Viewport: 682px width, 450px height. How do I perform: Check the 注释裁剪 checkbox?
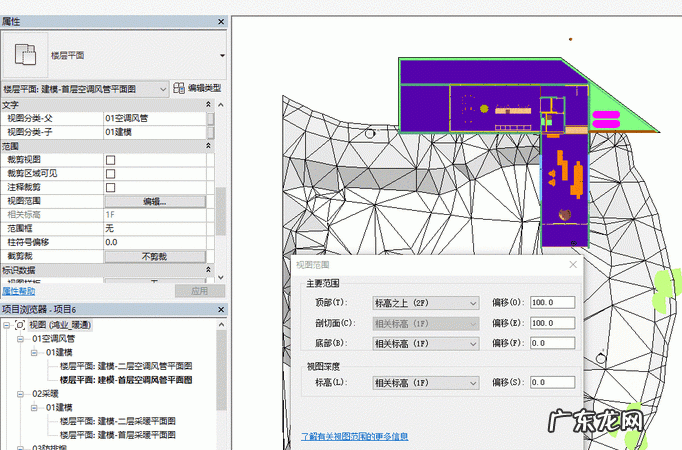click(x=111, y=187)
